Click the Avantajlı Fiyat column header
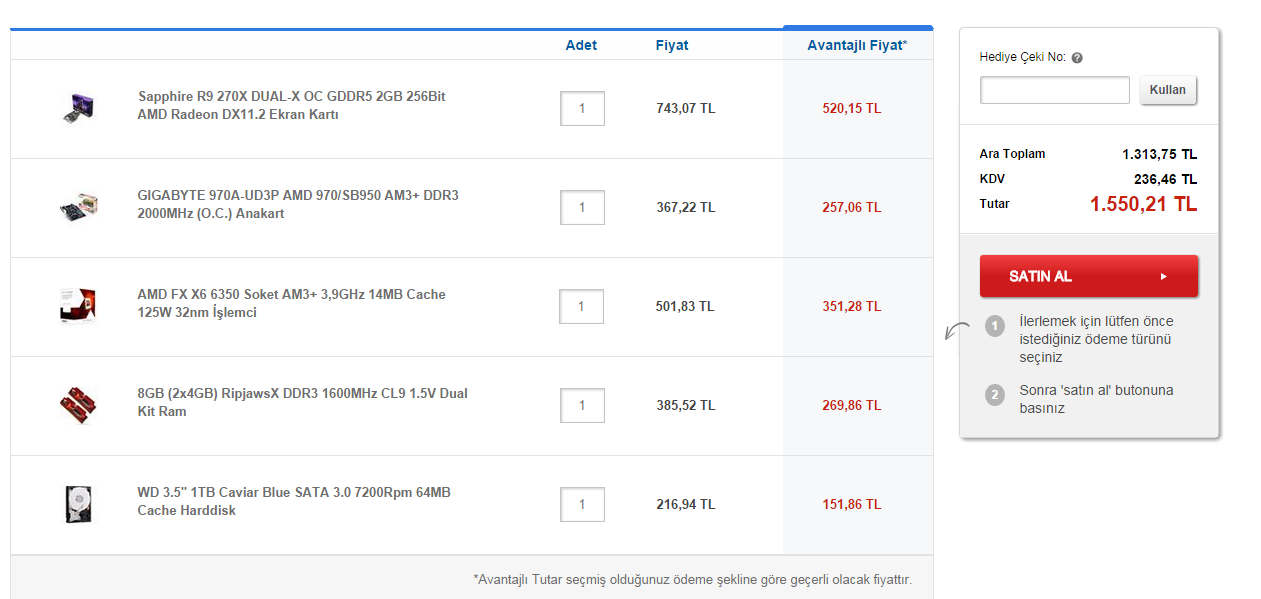This screenshot has height=599, width=1261. [857, 45]
